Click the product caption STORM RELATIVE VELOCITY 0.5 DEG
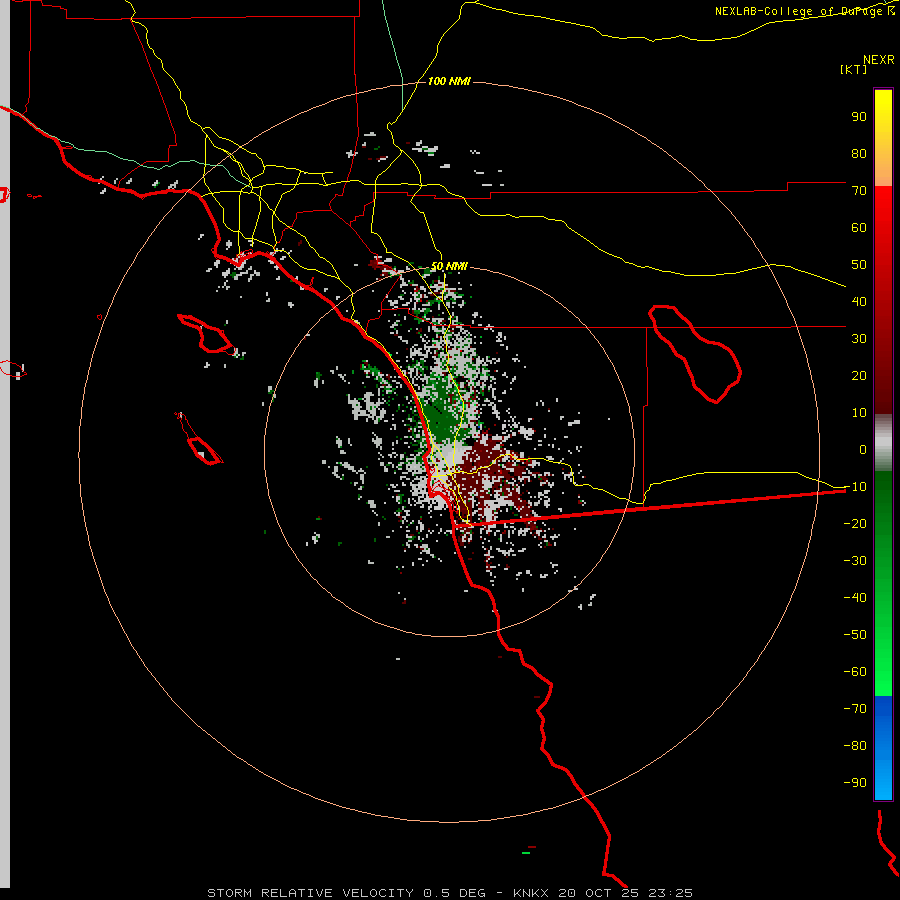The image size is (900, 900). coord(346,893)
